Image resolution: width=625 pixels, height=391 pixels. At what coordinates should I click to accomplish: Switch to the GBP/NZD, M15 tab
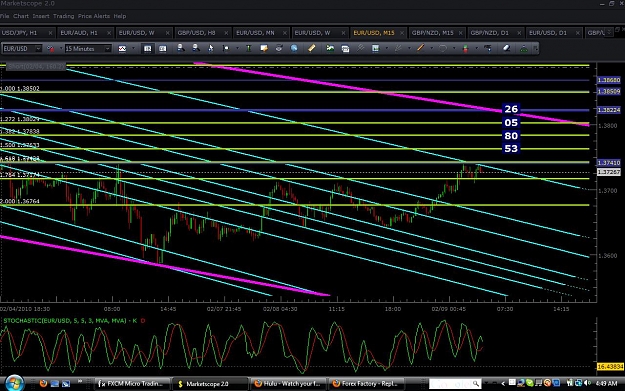(437, 33)
